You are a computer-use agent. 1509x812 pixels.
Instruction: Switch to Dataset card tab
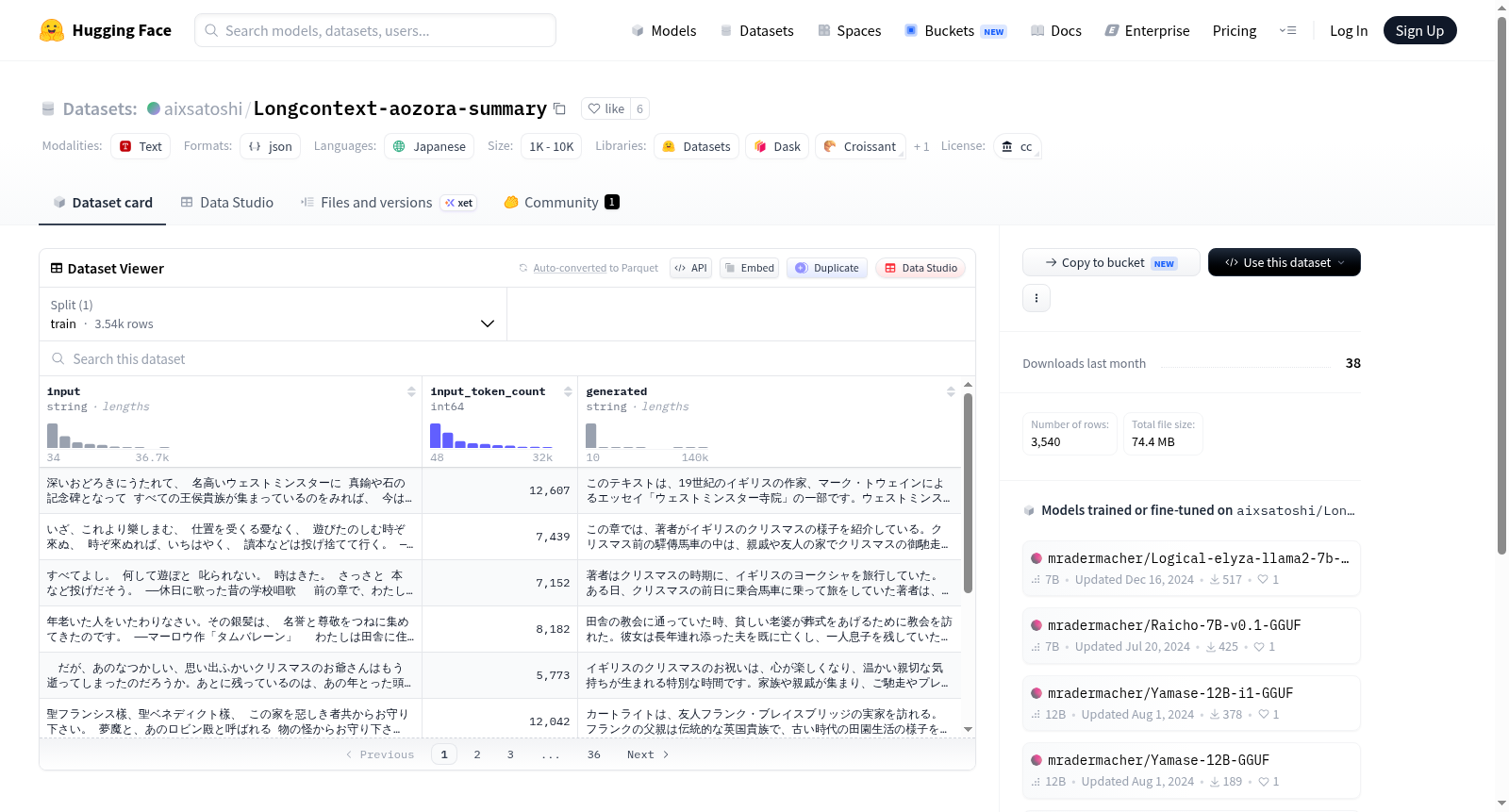click(103, 203)
